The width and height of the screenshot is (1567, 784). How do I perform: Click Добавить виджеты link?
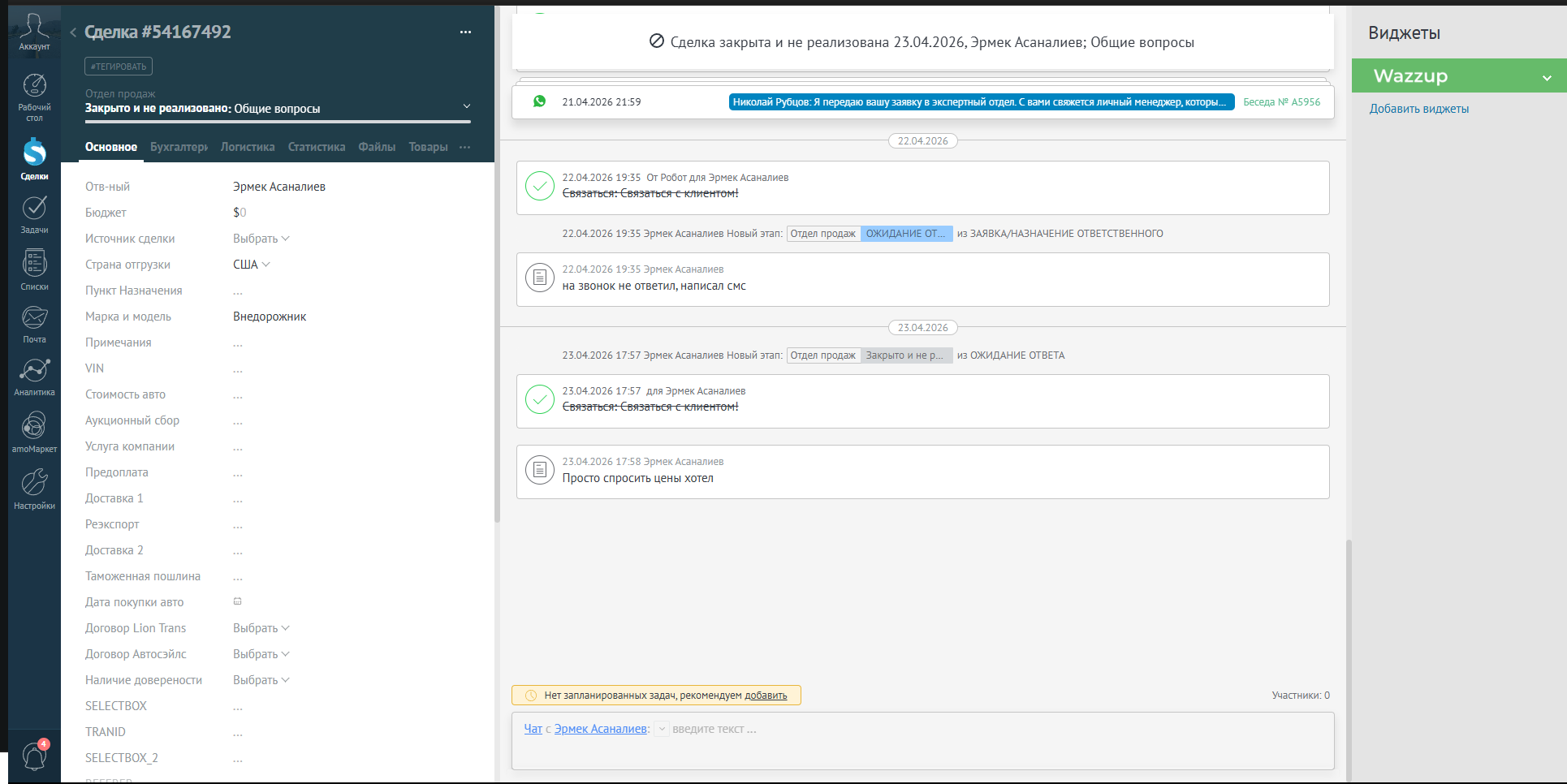click(x=1419, y=109)
